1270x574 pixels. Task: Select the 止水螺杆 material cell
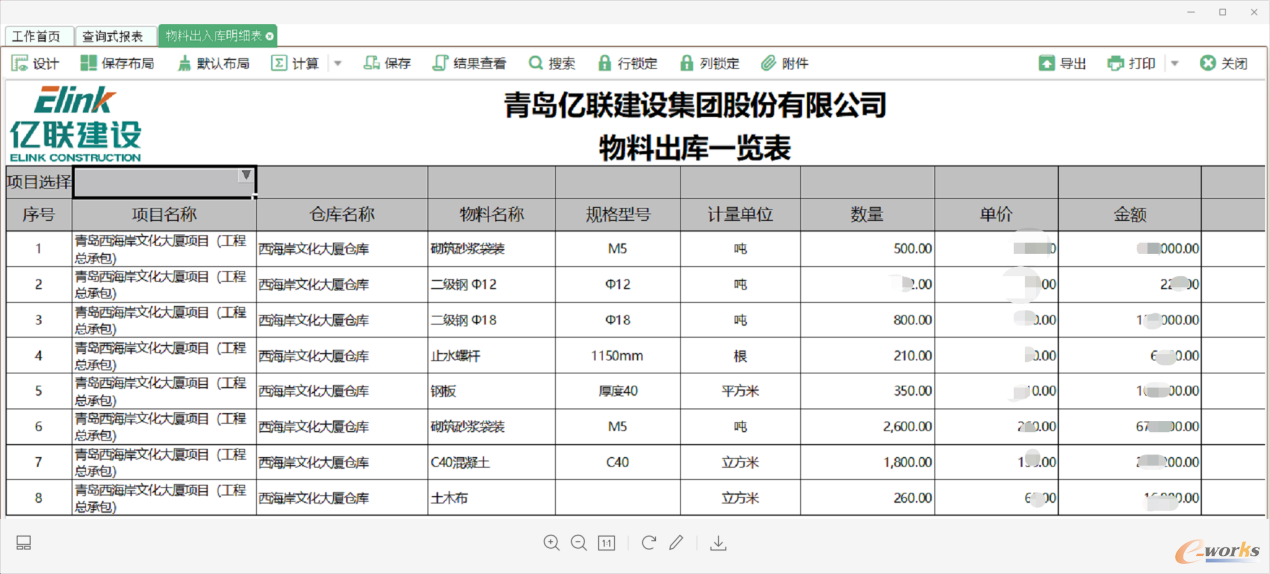[x=491, y=355]
